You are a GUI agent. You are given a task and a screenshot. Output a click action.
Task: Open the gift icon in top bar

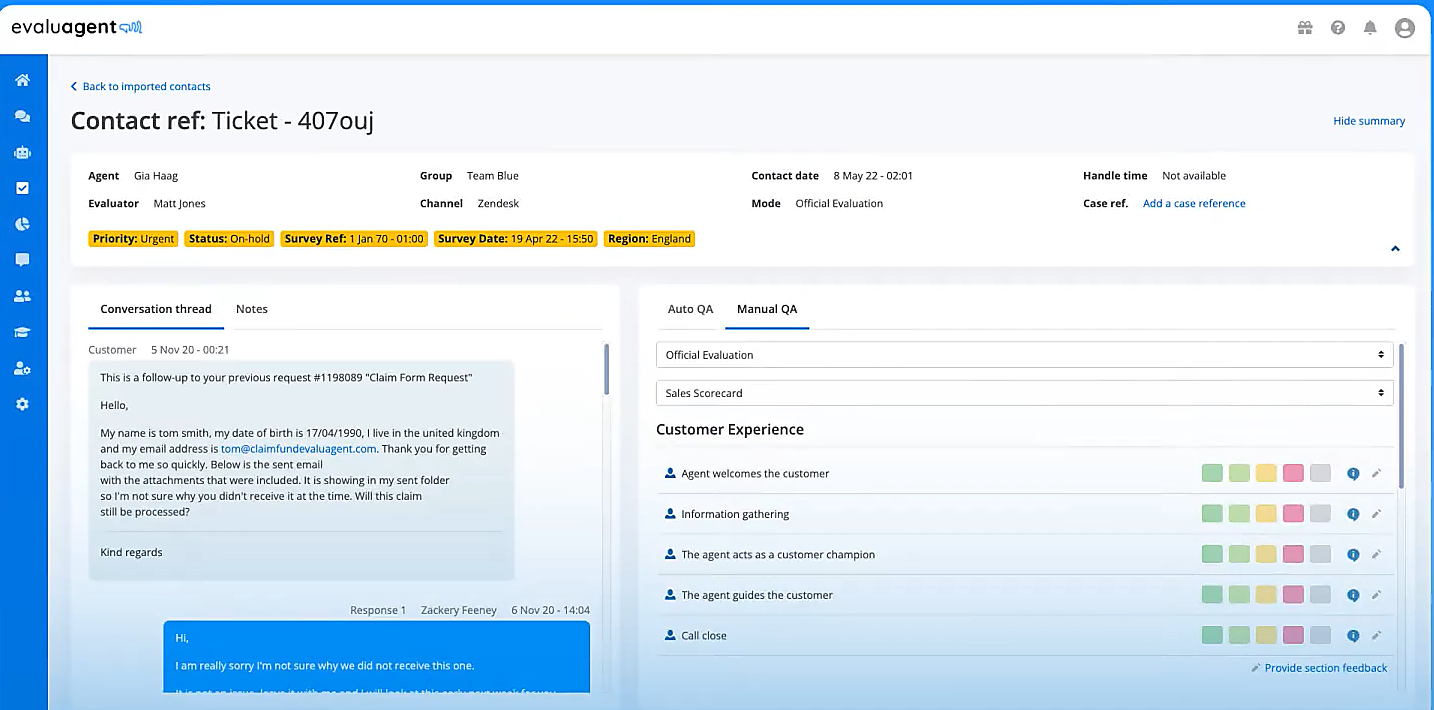(x=1305, y=28)
